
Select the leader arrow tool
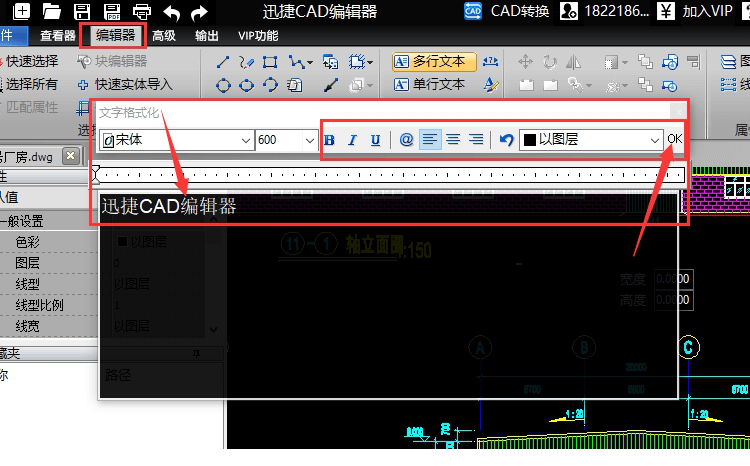pos(331,85)
